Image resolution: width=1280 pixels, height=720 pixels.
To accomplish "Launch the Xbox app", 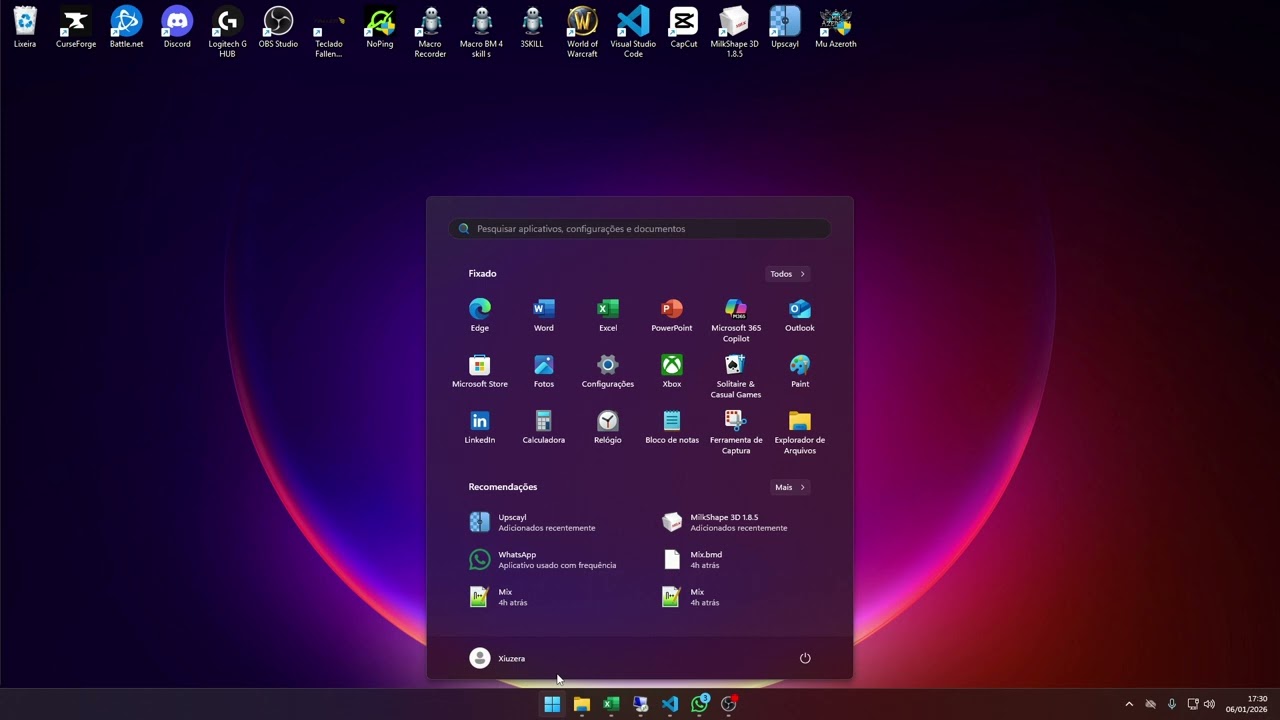I will click(x=672, y=371).
